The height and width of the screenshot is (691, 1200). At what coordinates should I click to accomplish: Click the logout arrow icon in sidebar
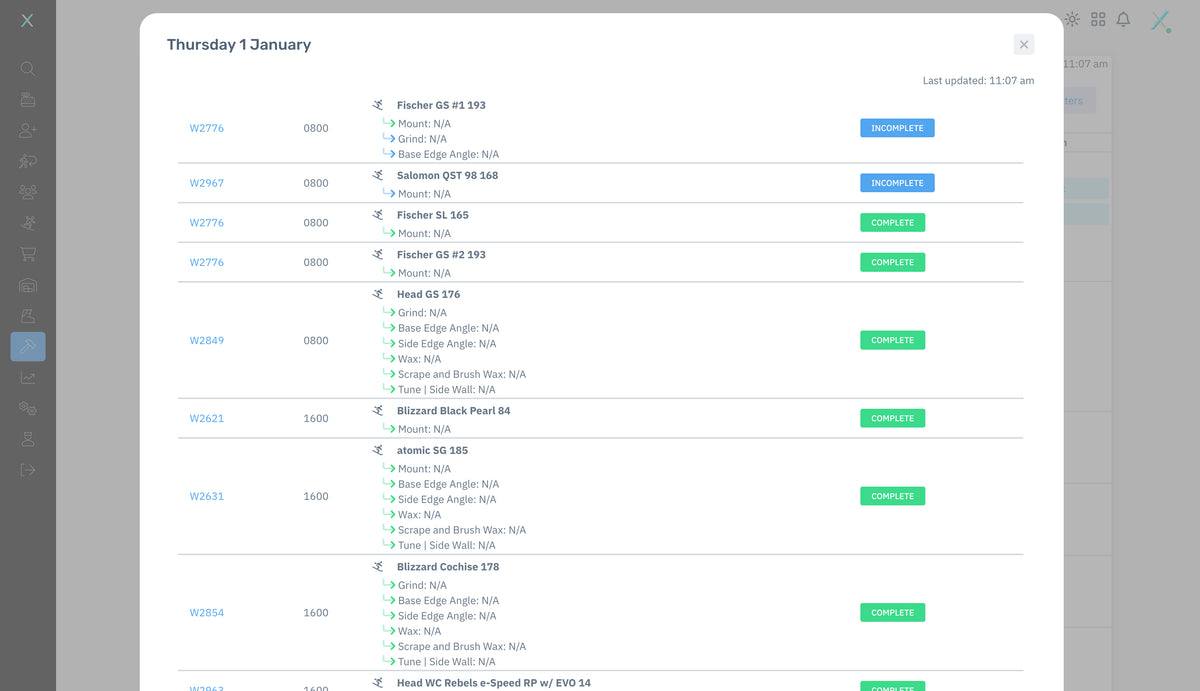tap(28, 469)
